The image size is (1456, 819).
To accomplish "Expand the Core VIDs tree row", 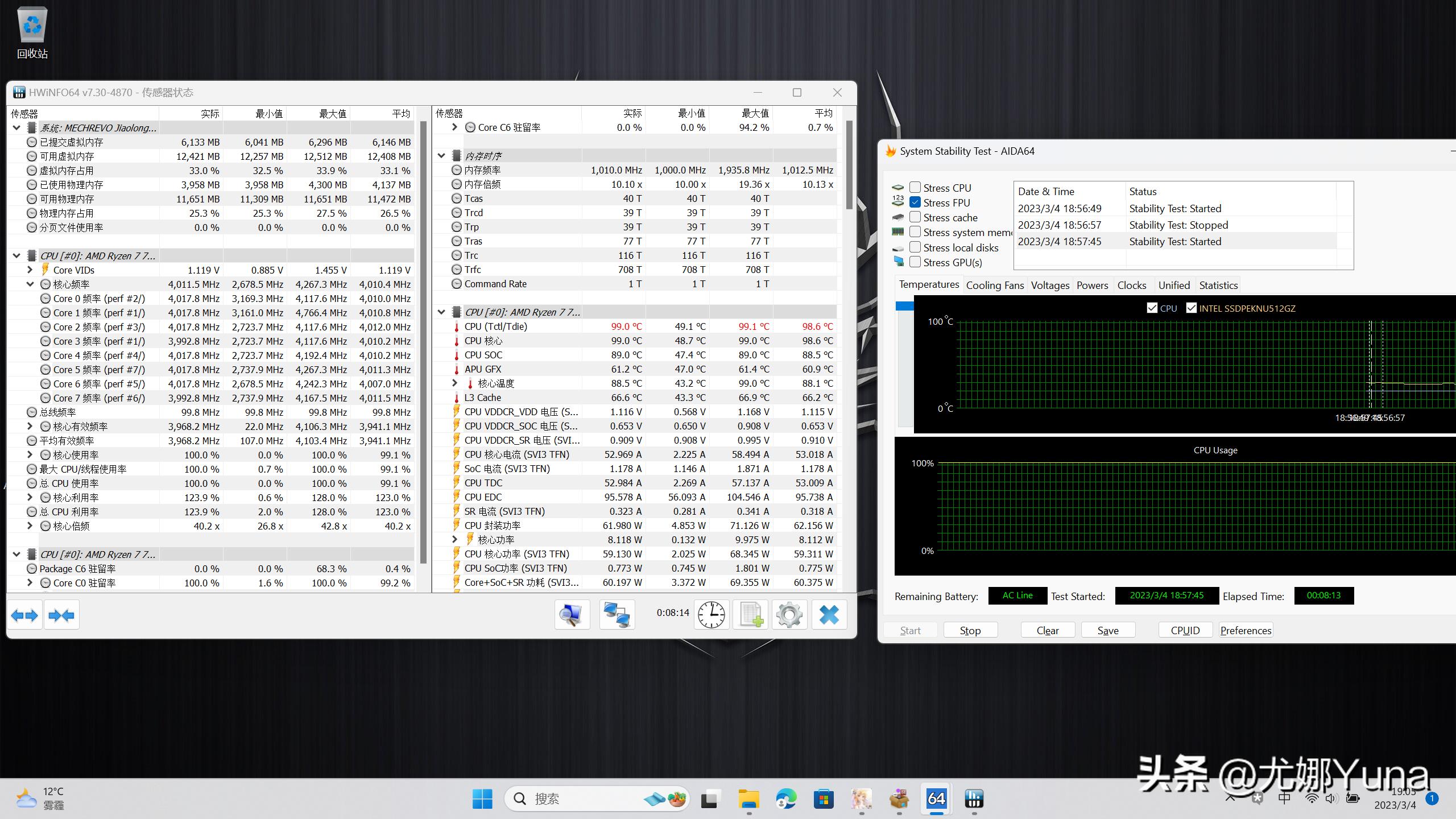I will point(30,270).
